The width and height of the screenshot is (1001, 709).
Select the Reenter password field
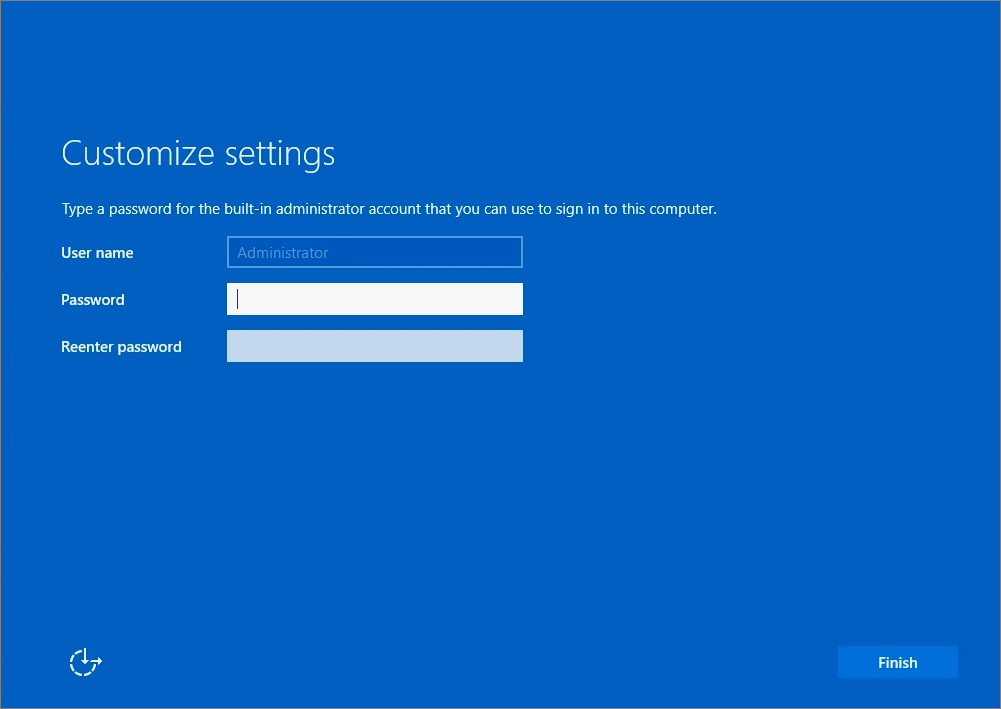click(375, 346)
